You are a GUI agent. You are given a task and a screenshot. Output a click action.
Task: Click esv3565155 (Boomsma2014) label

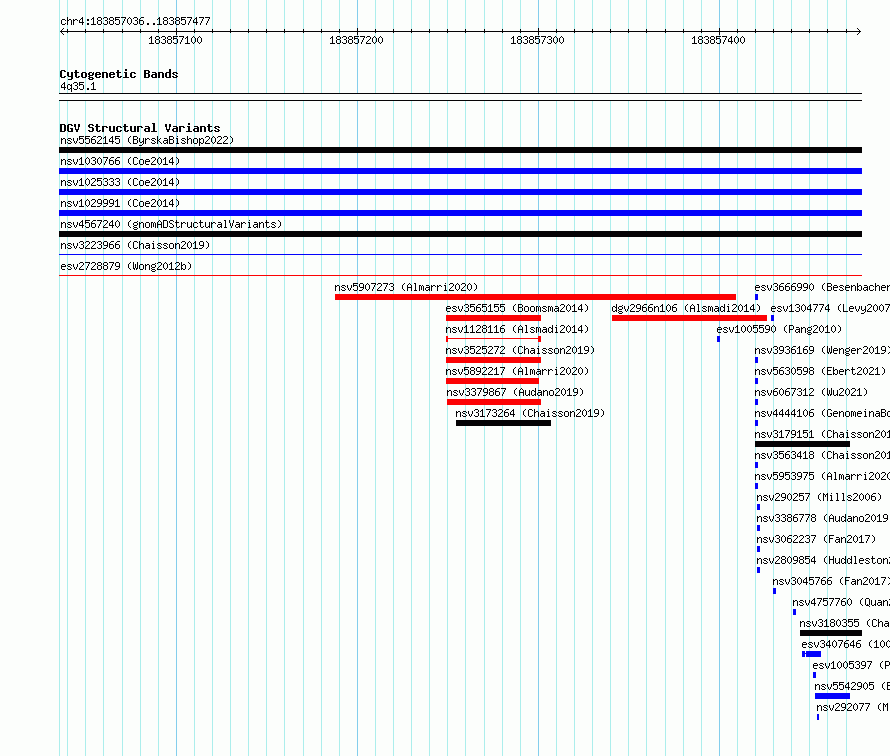pos(517,308)
